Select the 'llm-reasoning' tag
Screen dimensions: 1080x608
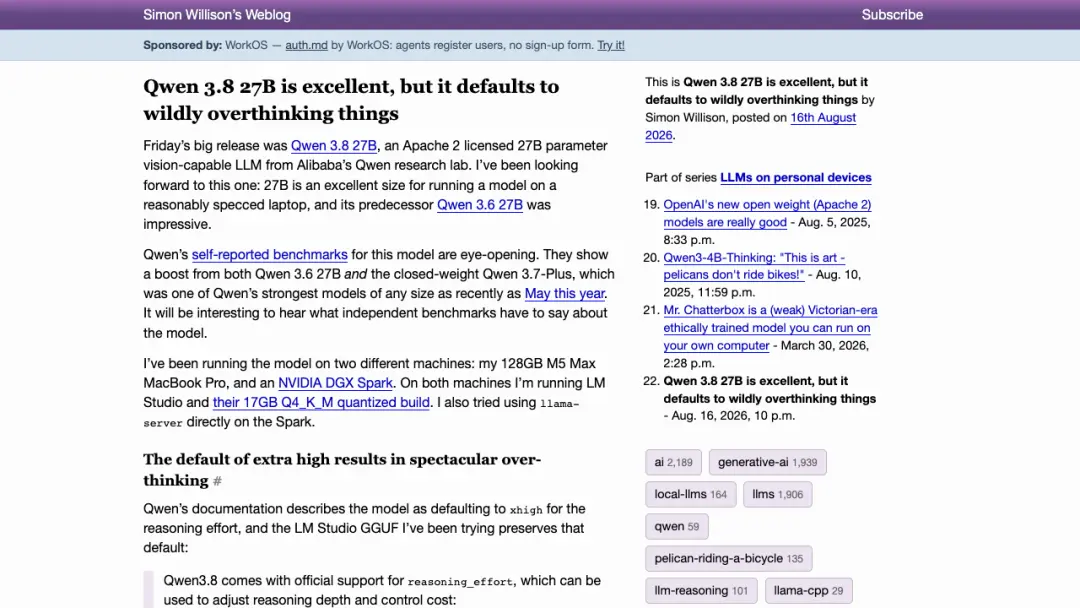click(700, 591)
